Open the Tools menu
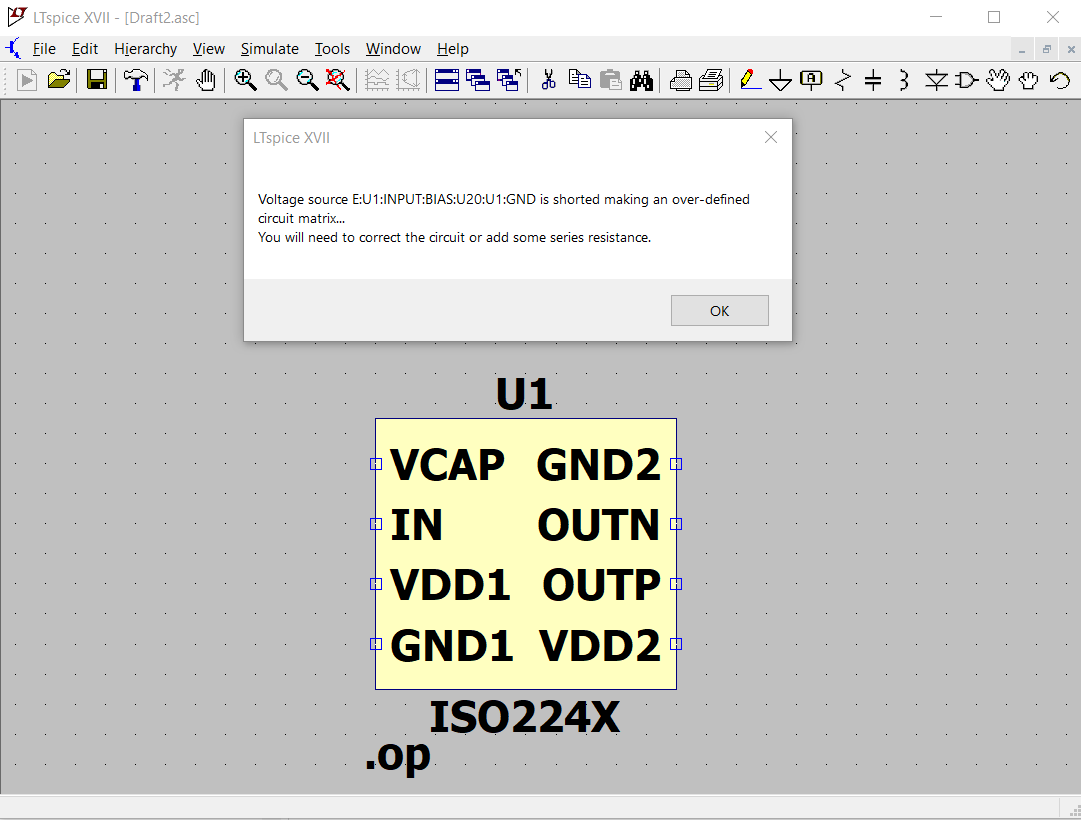The width and height of the screenshot is (1081, 820). 332,49
